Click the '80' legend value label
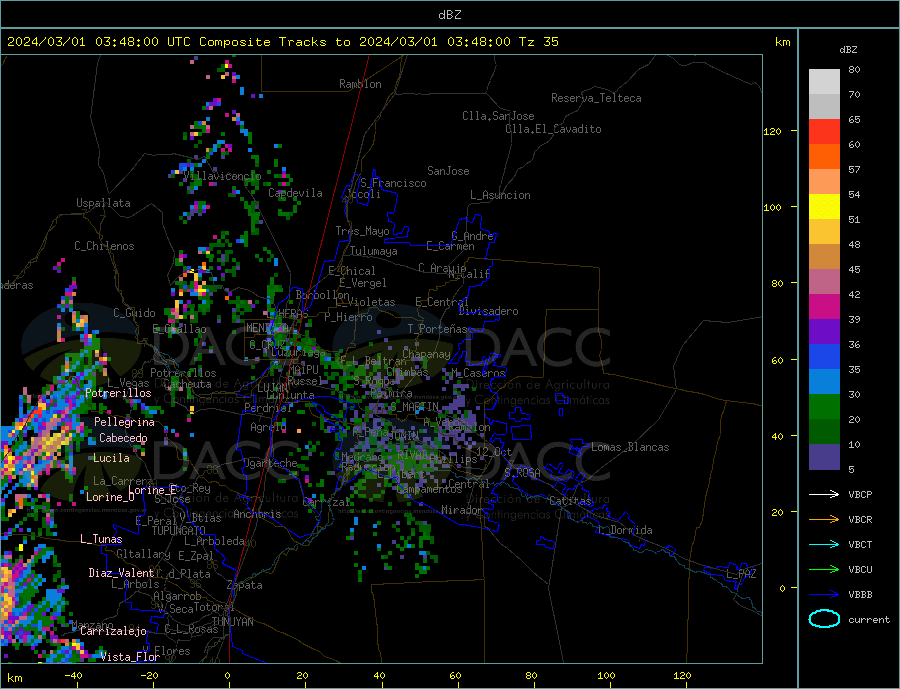Screen dimensions: 900x689 (x=854, y=69)
